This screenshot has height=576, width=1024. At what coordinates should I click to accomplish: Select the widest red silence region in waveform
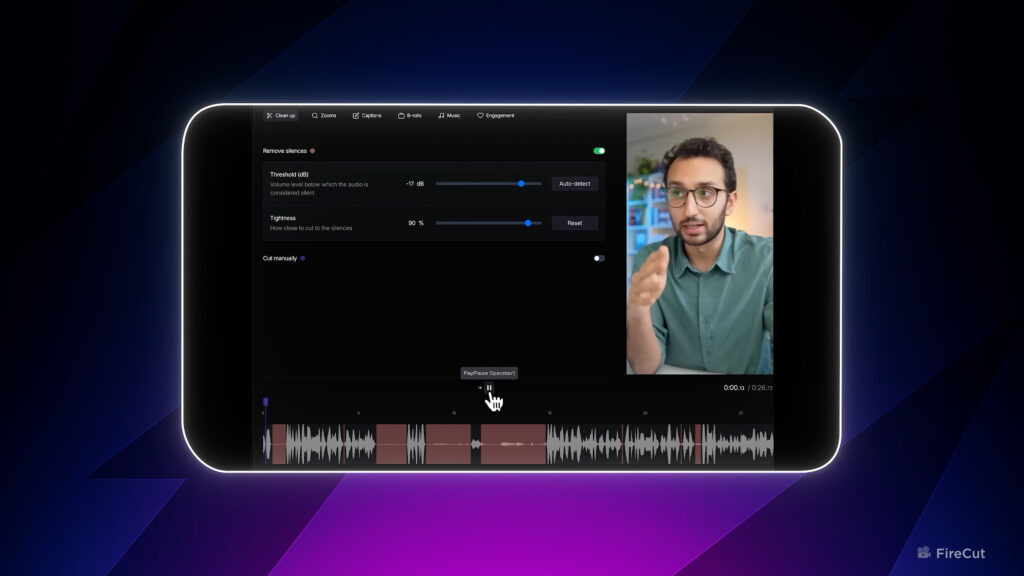[x=513, y=444]
